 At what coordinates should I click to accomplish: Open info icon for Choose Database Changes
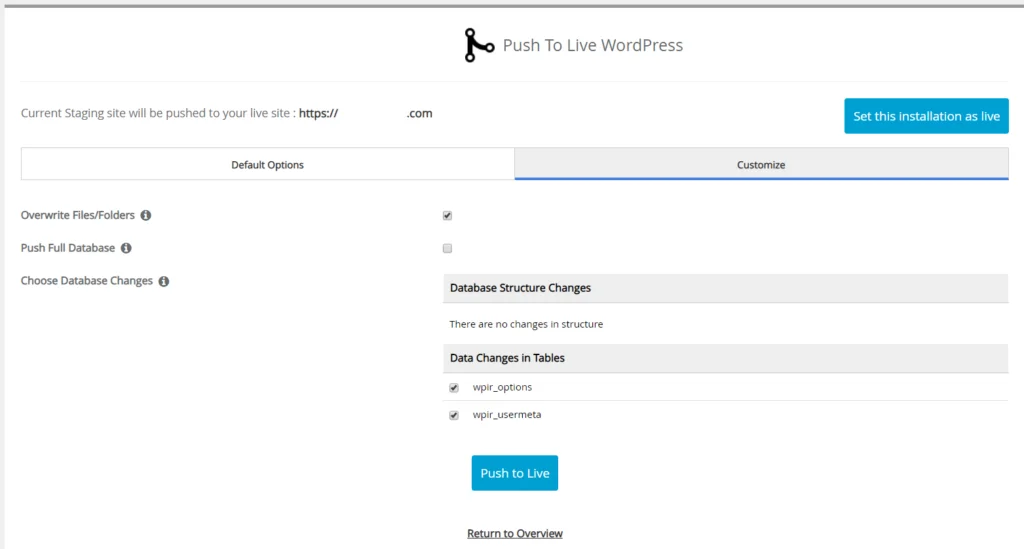coord(164,281)
